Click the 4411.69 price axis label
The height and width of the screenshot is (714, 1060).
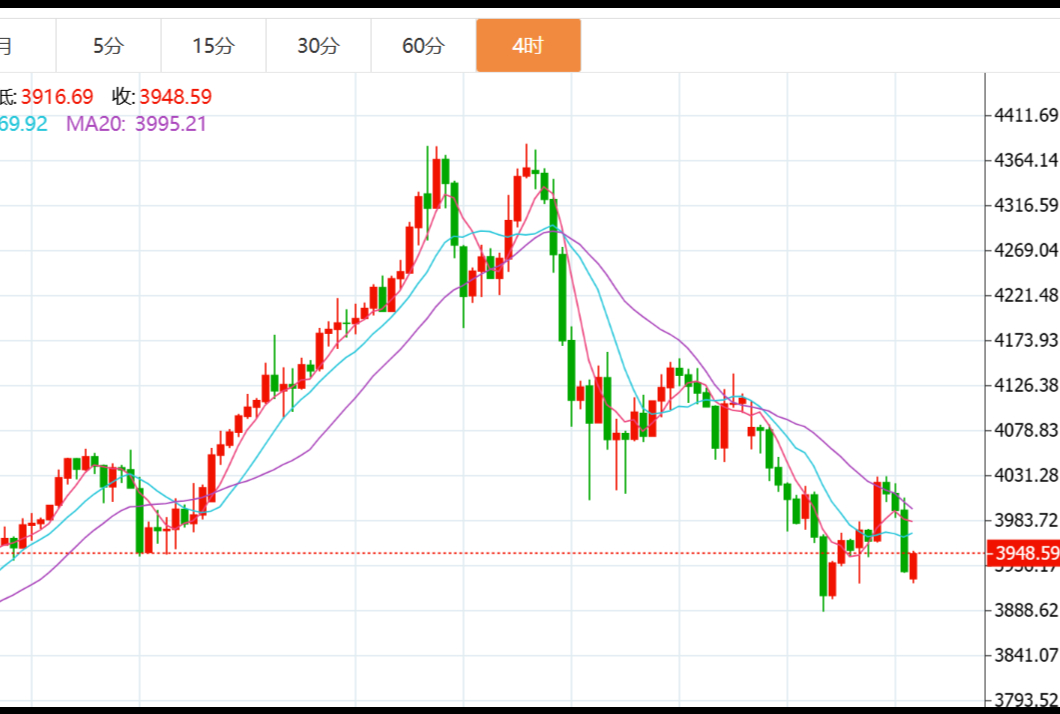(x=1026, y=115)
